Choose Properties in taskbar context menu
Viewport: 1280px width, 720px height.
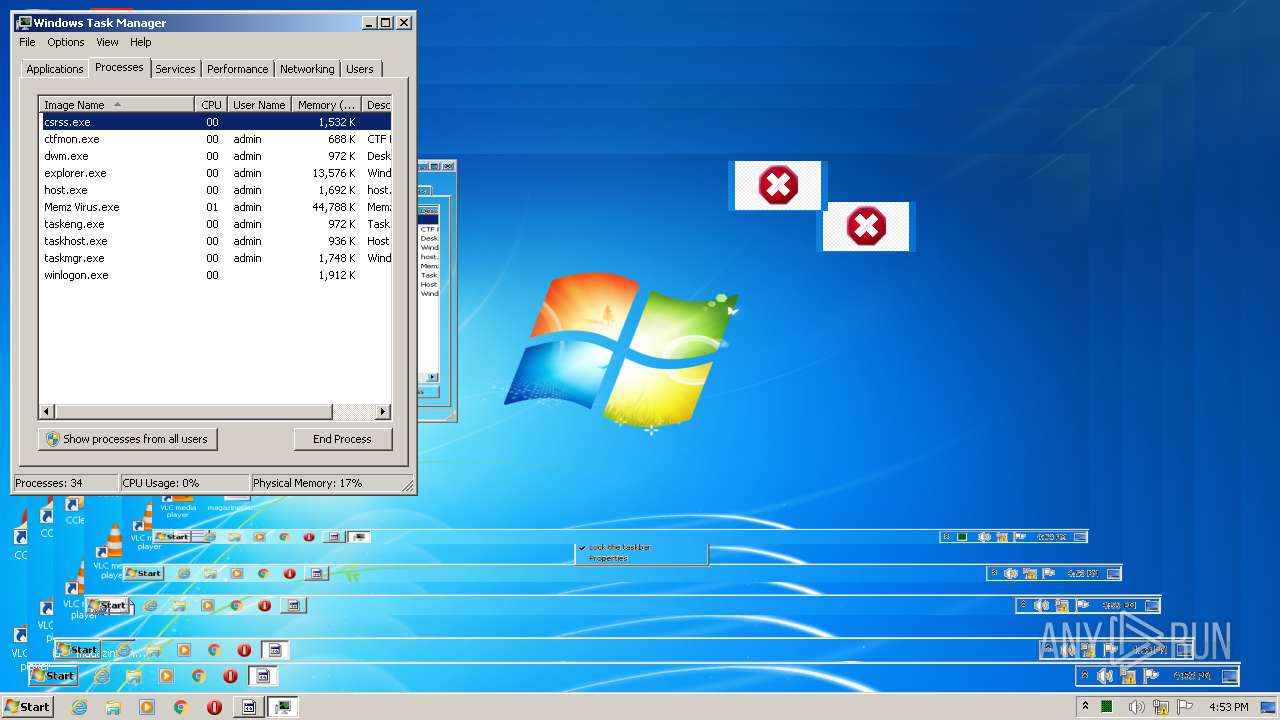608,558
